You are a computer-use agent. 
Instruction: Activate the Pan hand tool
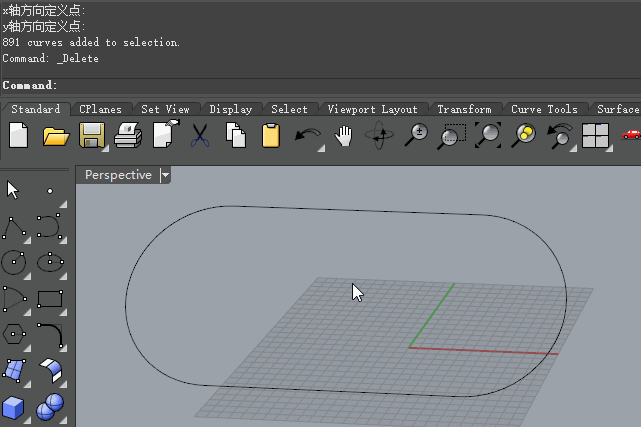tap(343, 136)
